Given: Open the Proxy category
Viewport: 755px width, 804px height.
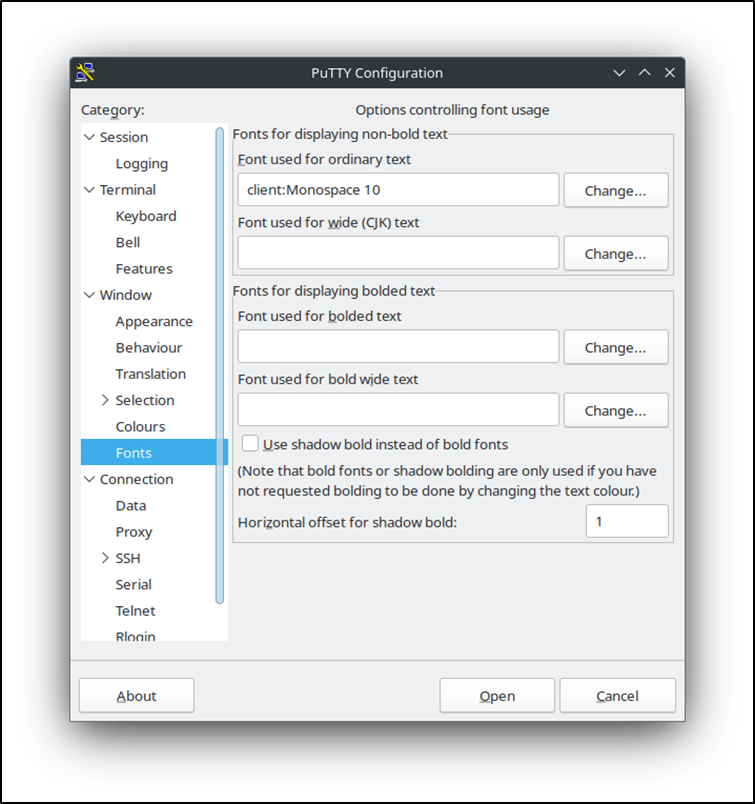Looking at the screenshot, I should (134, 532).
